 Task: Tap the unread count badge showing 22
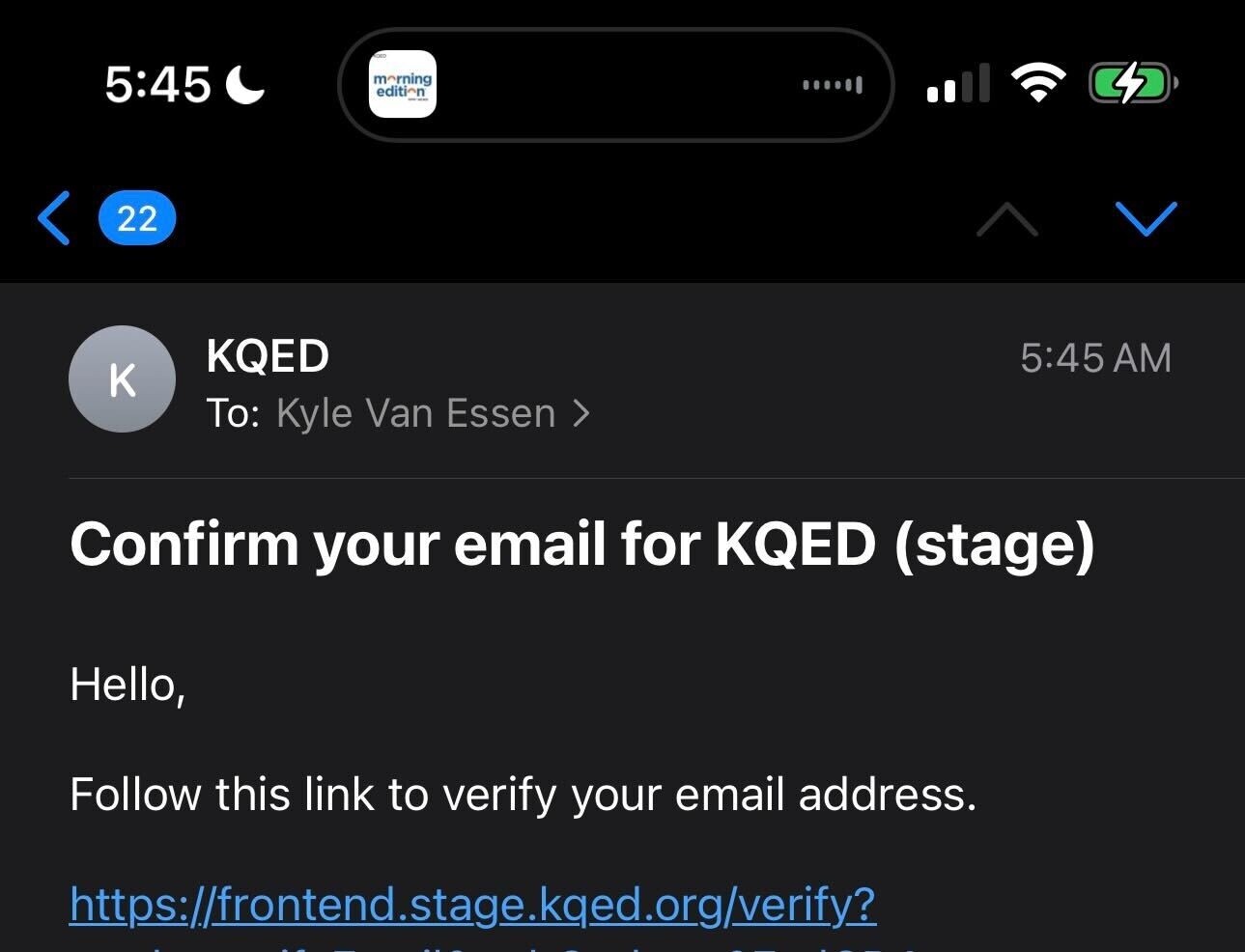pos(137,219)
